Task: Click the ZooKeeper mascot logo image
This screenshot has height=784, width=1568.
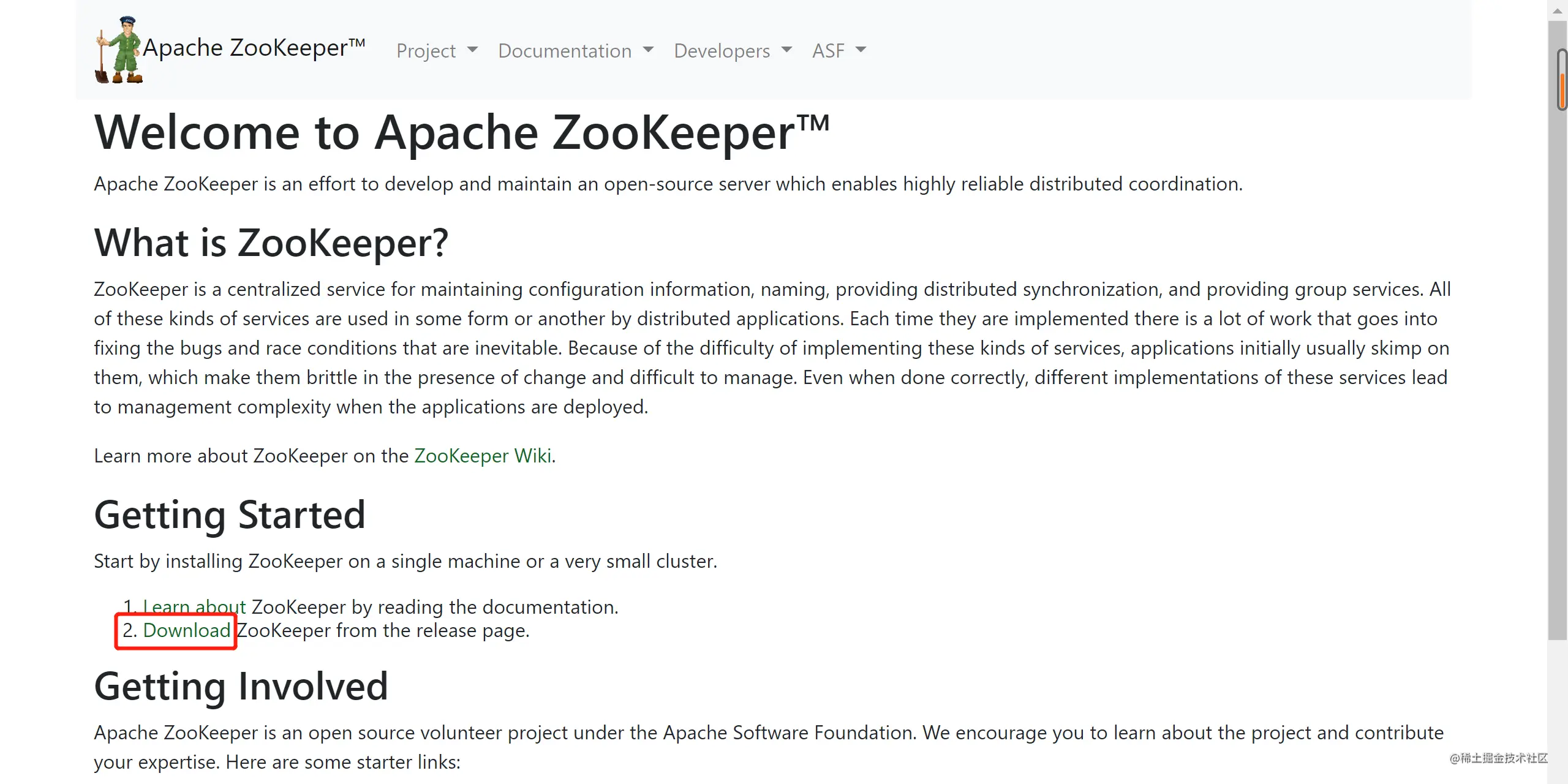Action: [119, 50]
